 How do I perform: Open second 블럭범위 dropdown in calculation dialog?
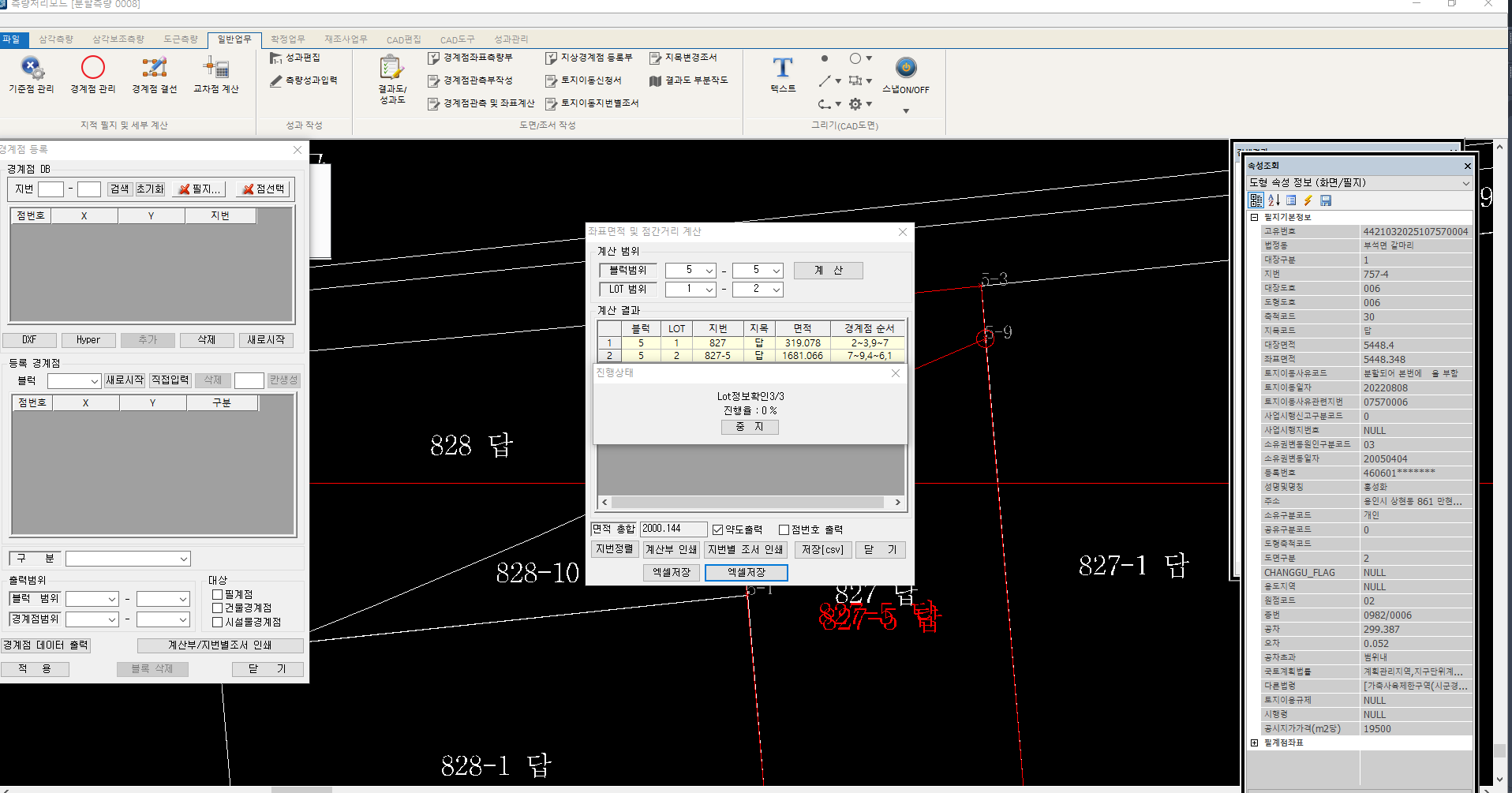pos(777,271)
